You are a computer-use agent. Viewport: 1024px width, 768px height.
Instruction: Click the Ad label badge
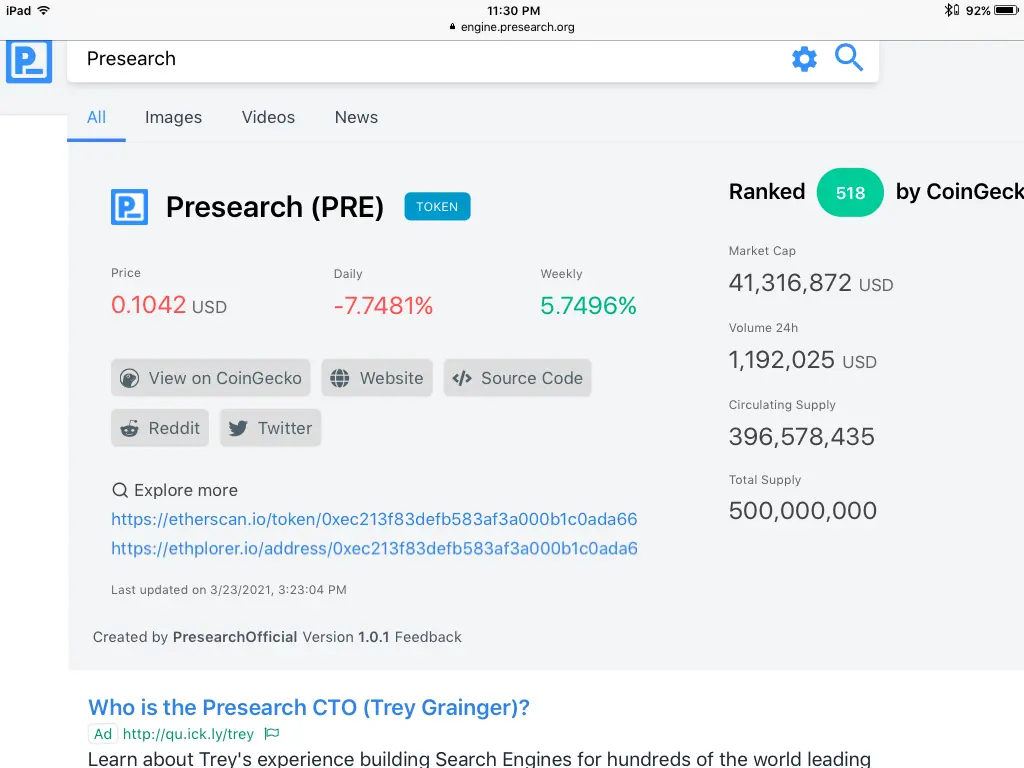click(103, 734)
